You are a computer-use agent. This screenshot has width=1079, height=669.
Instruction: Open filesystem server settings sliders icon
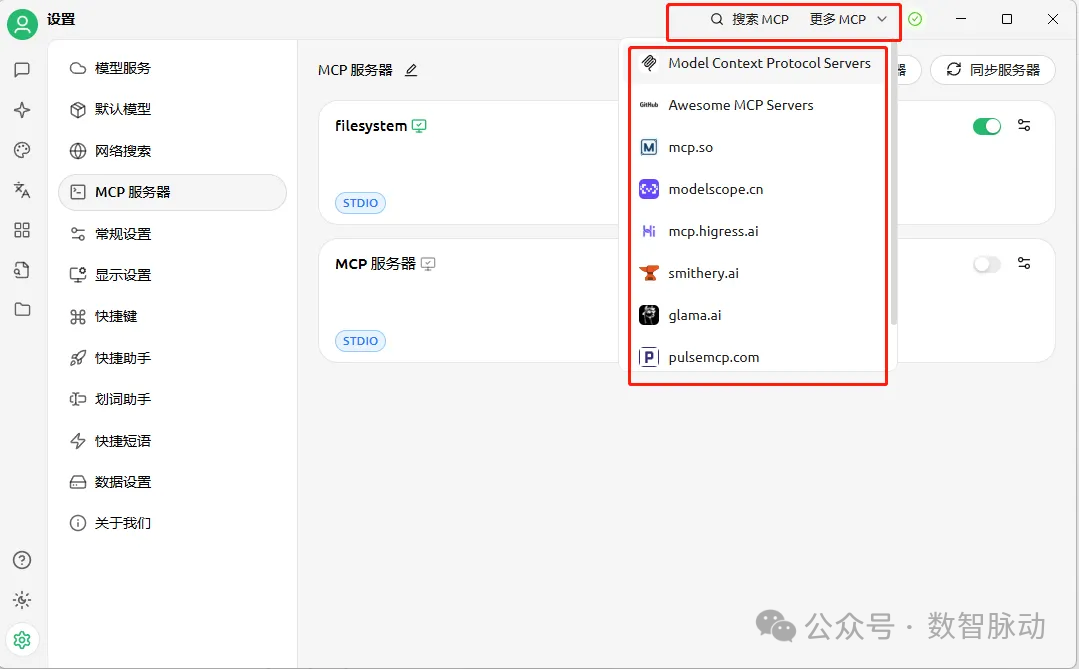coord(1023,126)
